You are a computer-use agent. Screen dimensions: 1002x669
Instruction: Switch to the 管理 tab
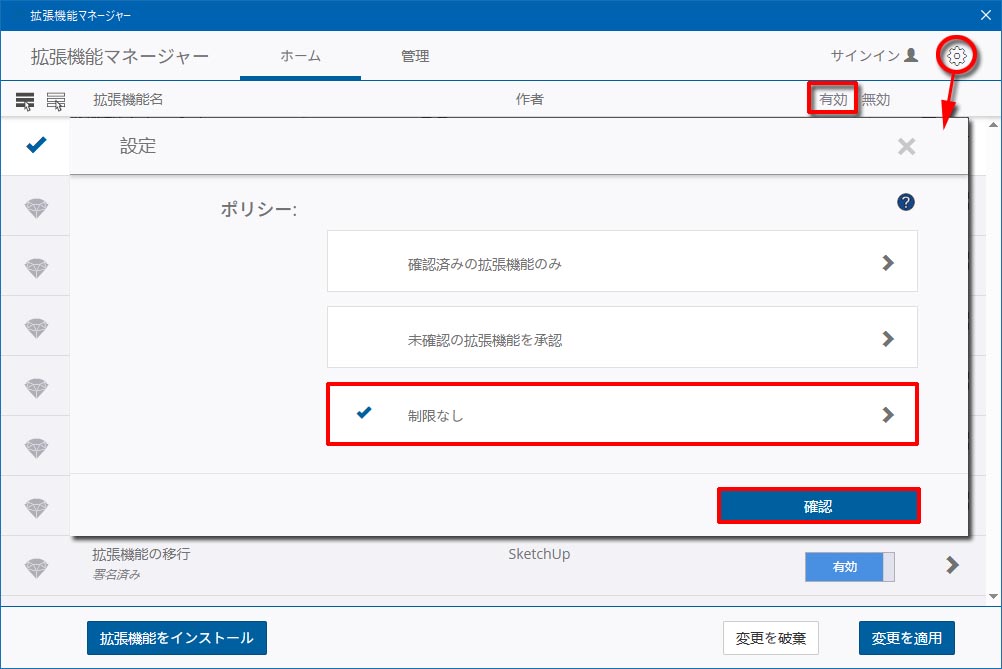pos(415,57)
